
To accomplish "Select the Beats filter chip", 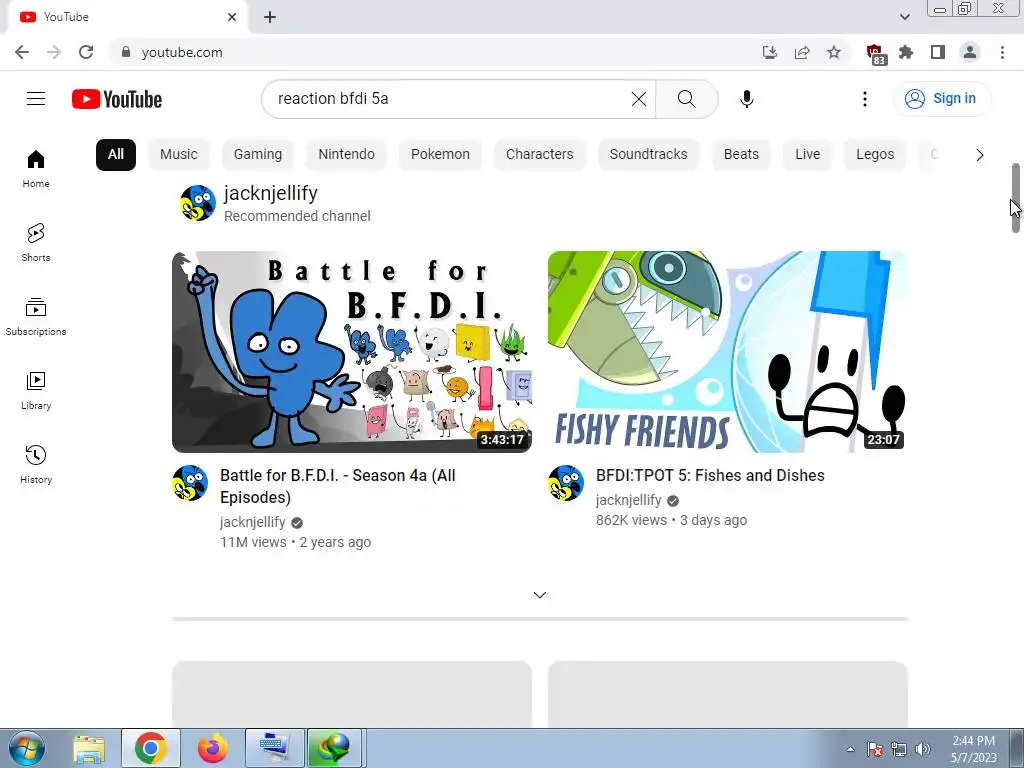I will click(741, 155).
